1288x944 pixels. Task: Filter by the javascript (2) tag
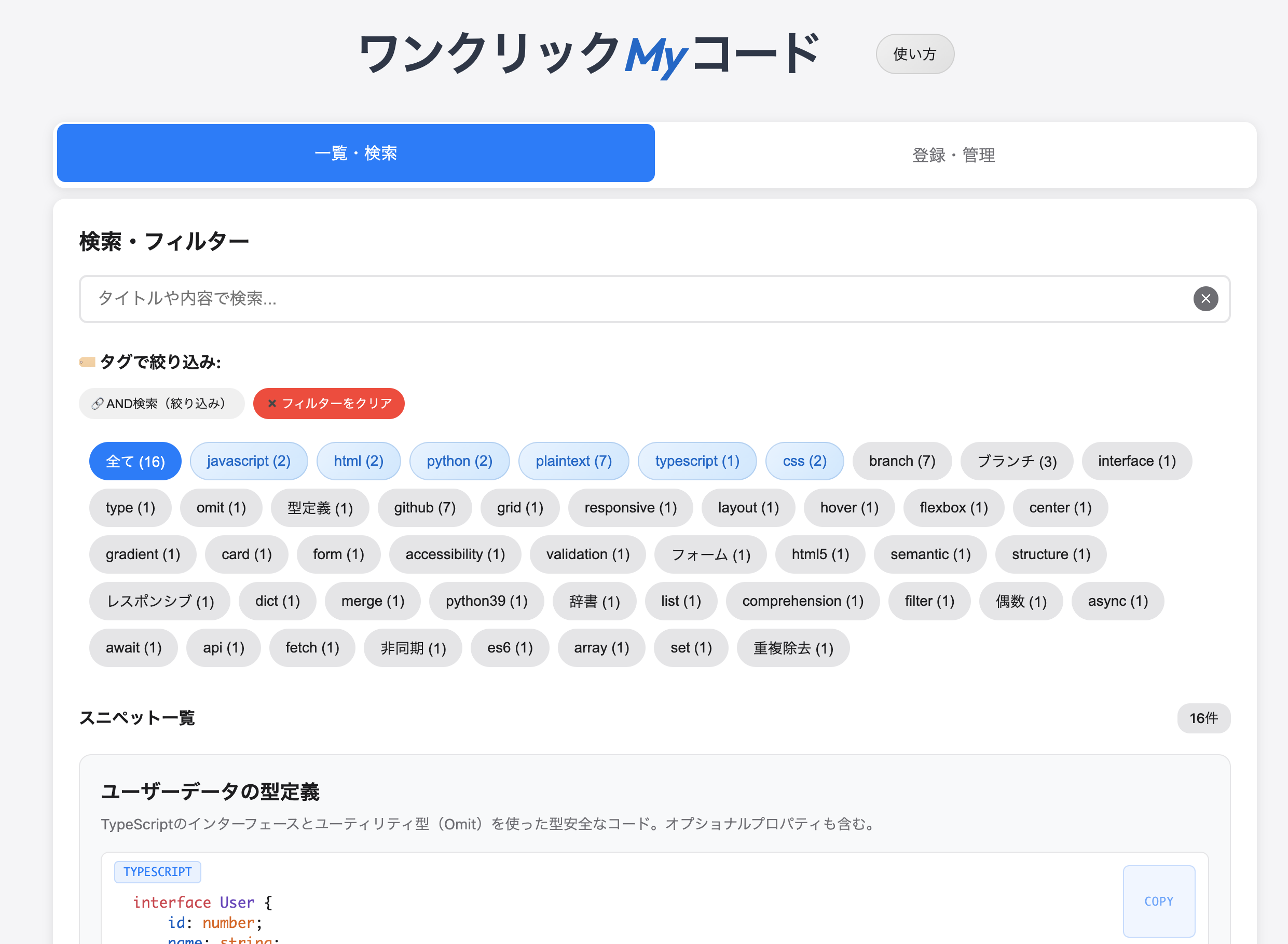pos(249,461)
